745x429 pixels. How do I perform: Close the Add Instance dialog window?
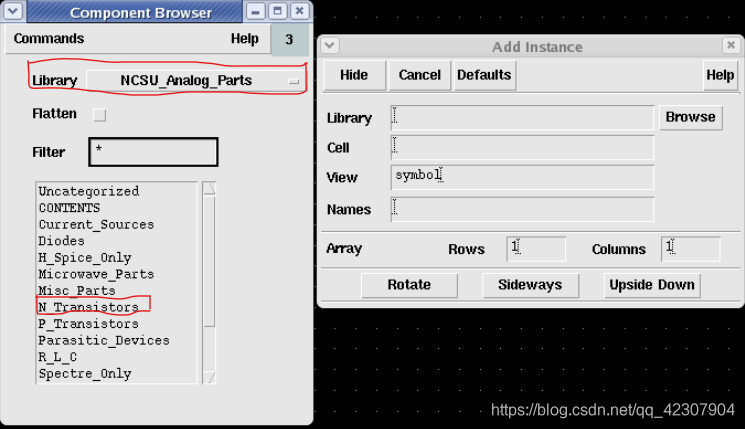pyautogui.click(x=731, y=46)
